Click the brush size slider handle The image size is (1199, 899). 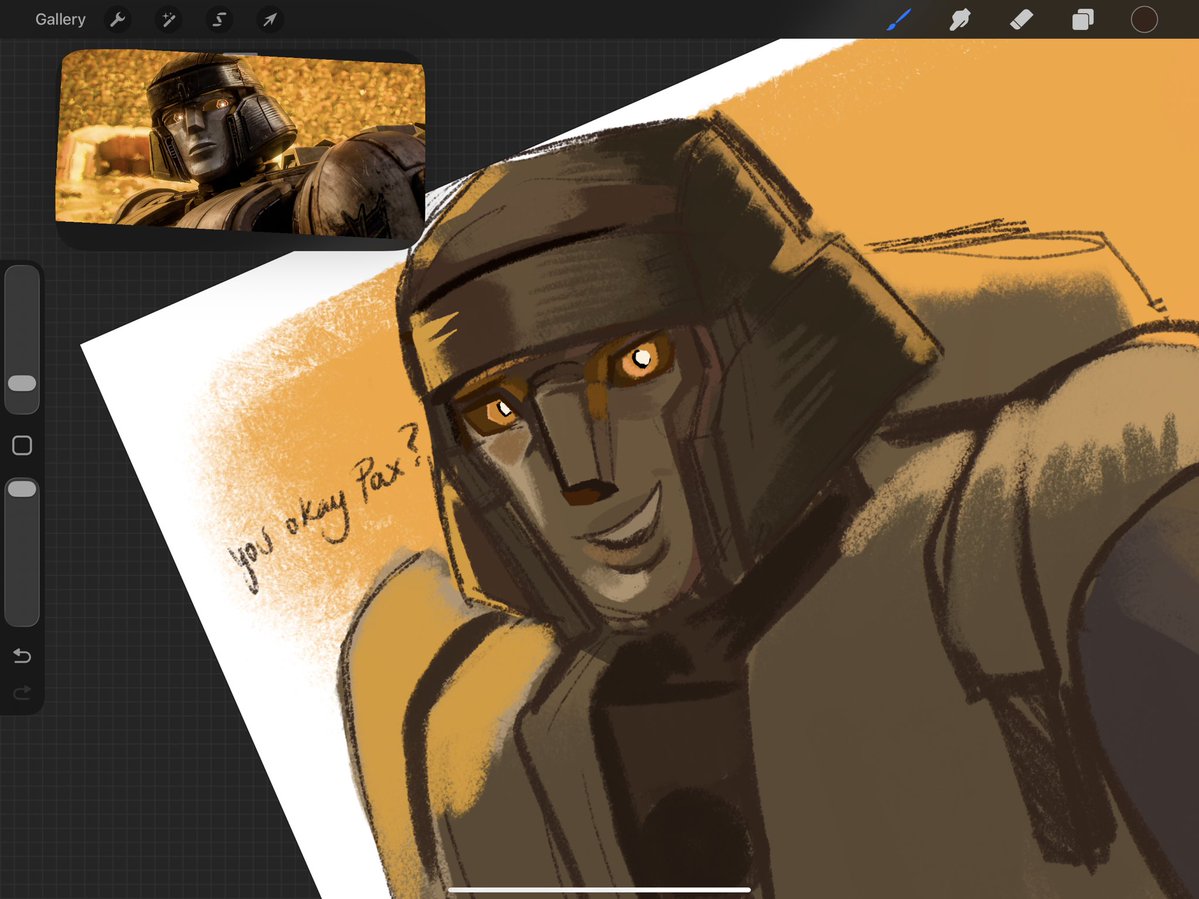[x=22, y=383]
